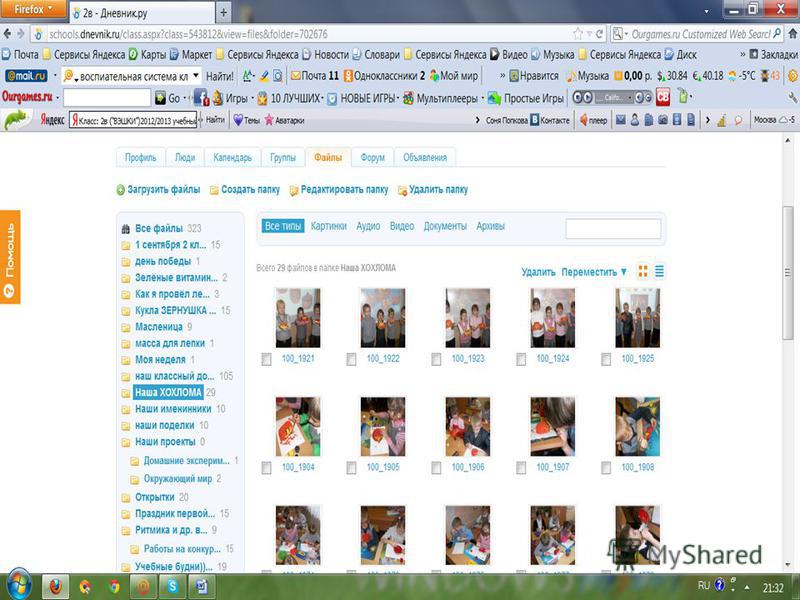Click the Ourgames.ru logo
This screenshot has height=600, width=800.
27,97
